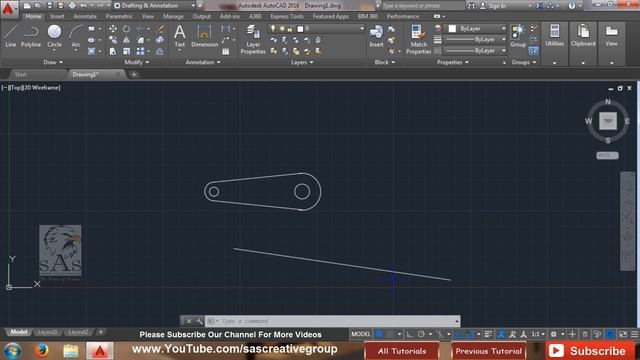Toggle grid display in status bar

coord(379,334)
